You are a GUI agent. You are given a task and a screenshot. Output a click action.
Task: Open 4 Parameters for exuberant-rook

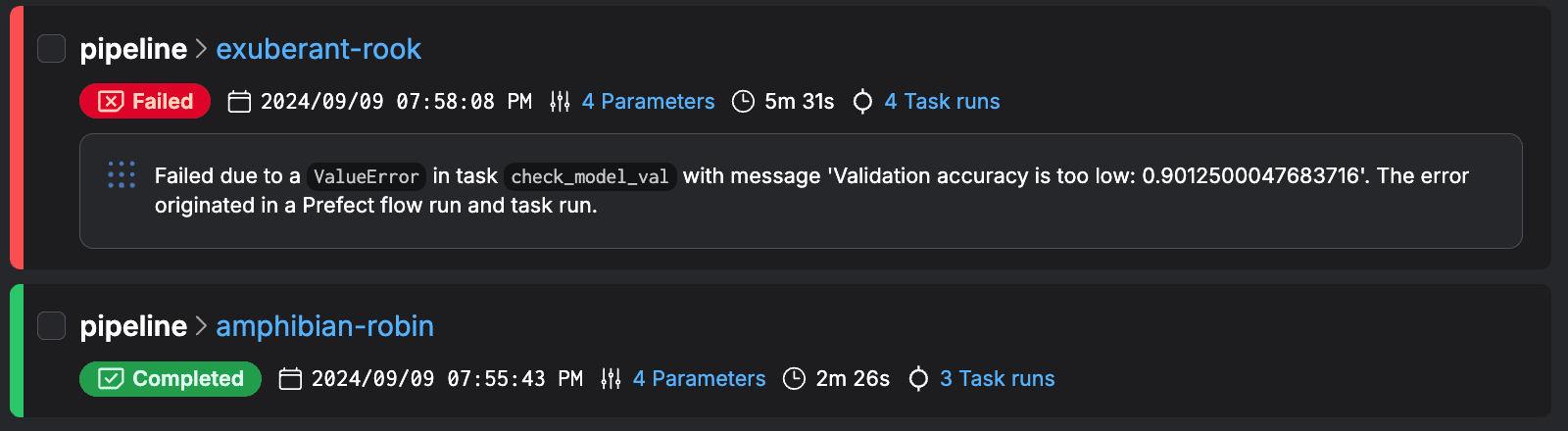pos(648,102)
